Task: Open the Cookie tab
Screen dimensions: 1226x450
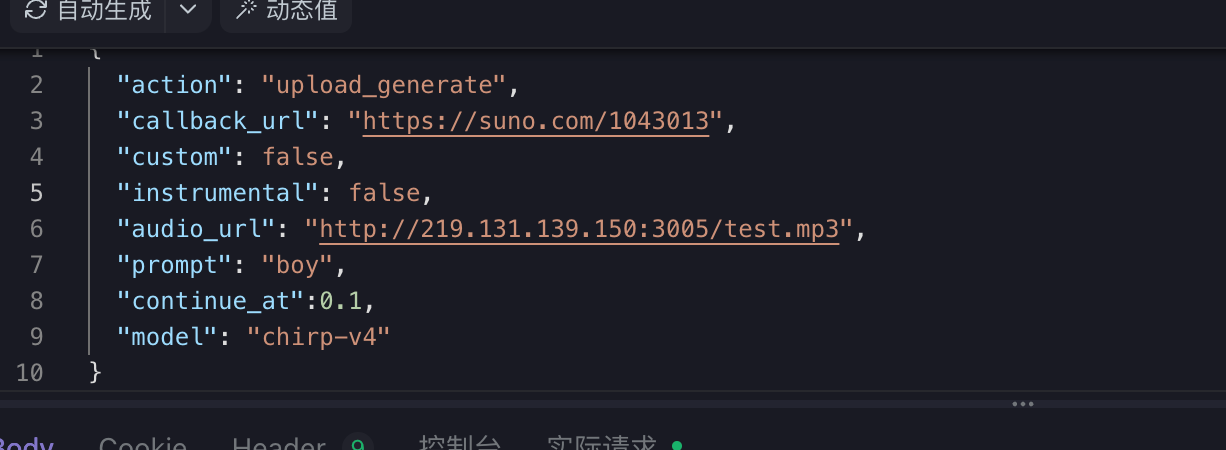Action: 142,445
